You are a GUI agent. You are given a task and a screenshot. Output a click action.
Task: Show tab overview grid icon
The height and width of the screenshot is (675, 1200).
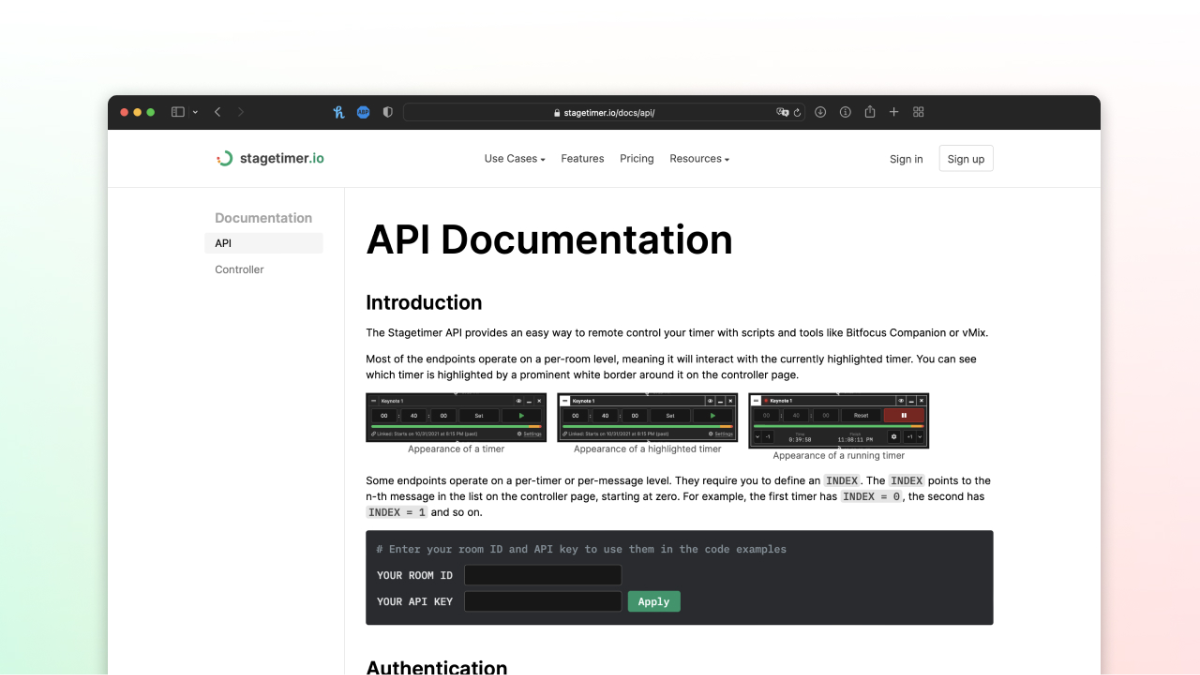pos(918,112)
